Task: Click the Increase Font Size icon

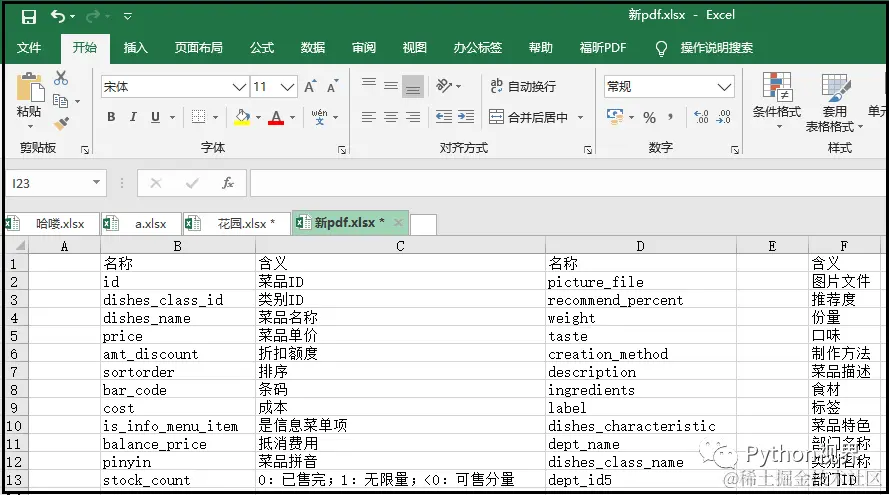Action: [x=310, y=86]
